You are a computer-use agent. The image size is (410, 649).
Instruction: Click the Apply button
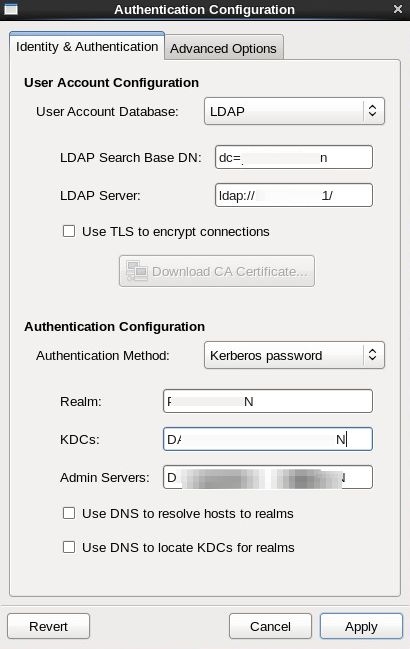tap(361, 626)
